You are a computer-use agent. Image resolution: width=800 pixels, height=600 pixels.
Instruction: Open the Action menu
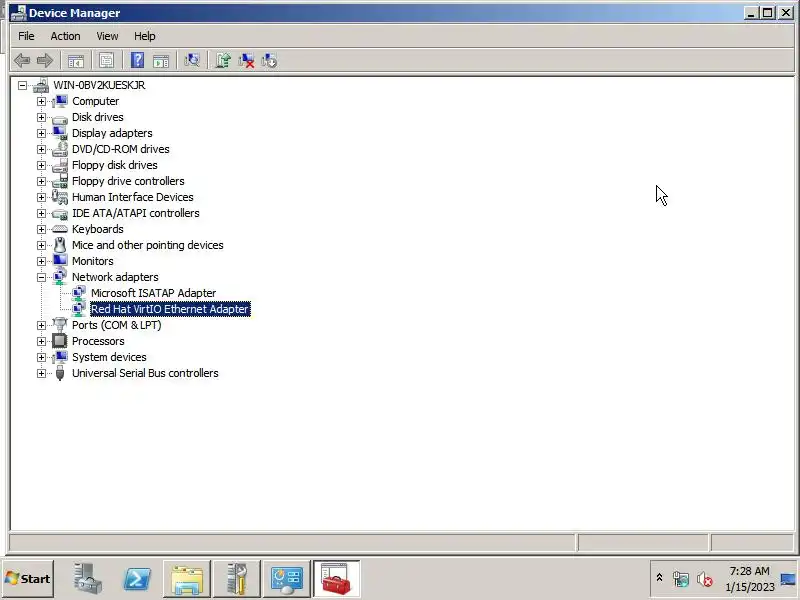(65, 36)
